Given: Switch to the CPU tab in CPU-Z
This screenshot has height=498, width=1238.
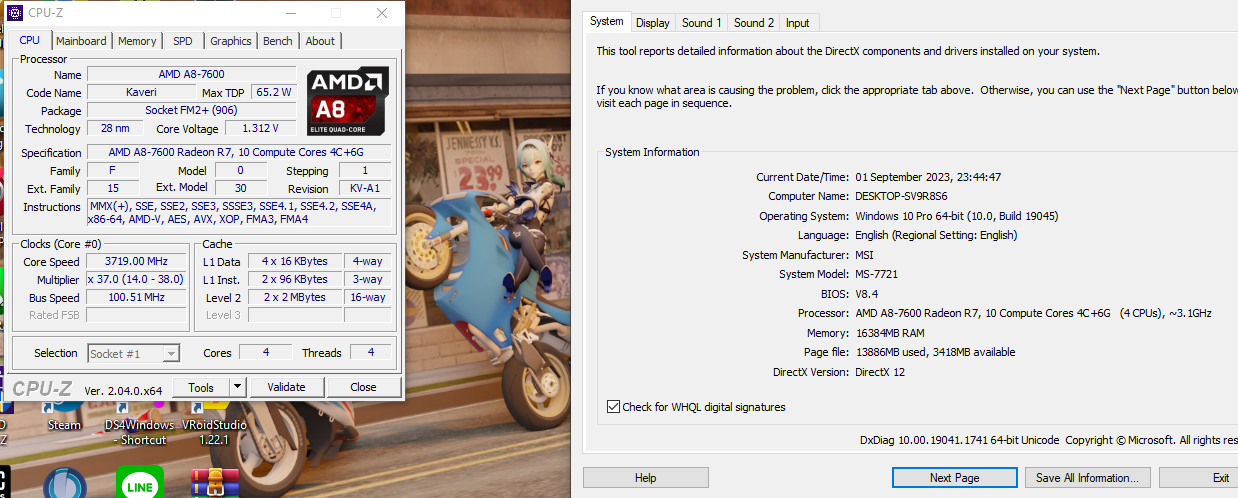Looking at the screenshot, I should pos(30,40).
